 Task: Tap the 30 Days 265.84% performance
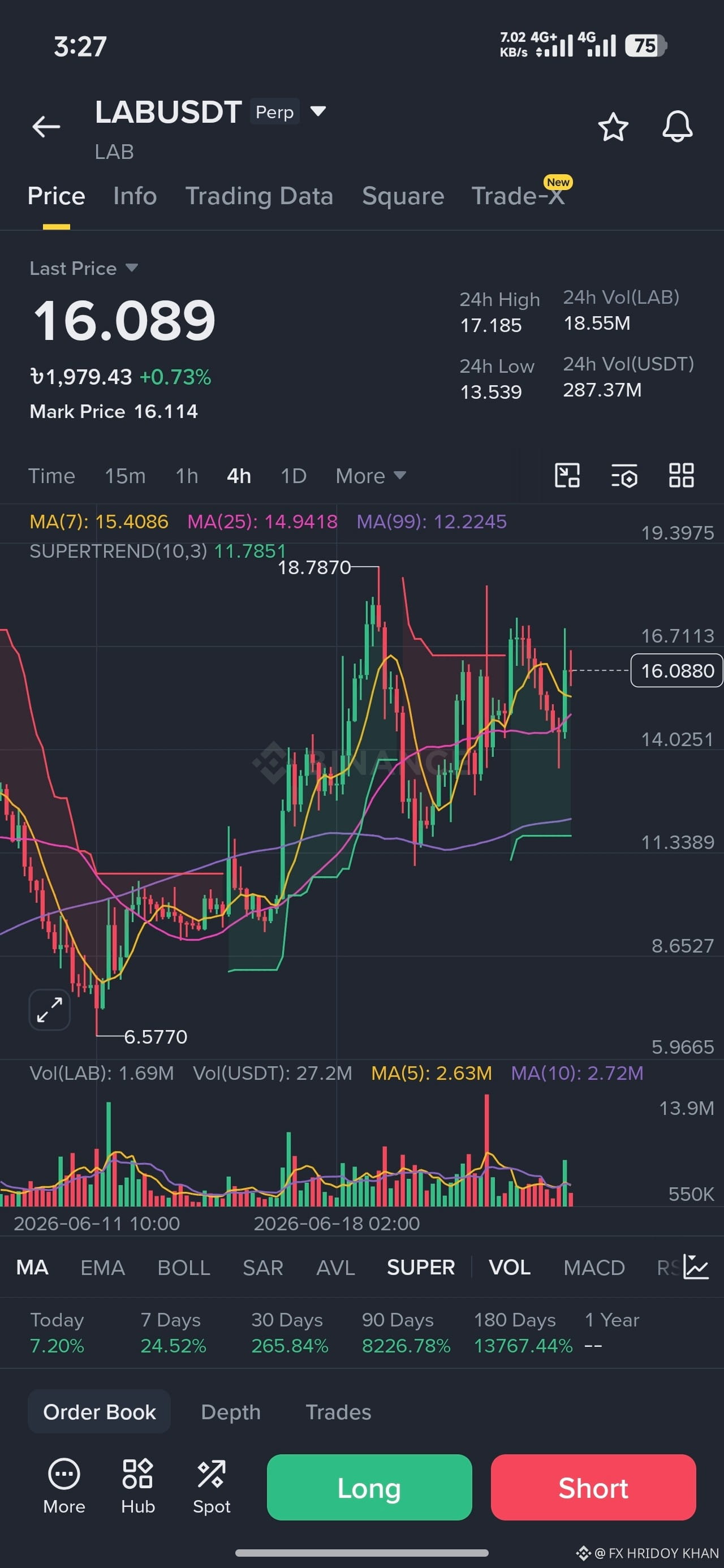(x=290, y=1333)
